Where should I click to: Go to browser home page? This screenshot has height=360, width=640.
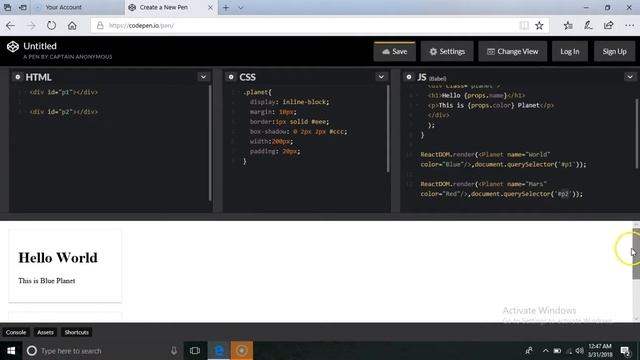[72, 25]
